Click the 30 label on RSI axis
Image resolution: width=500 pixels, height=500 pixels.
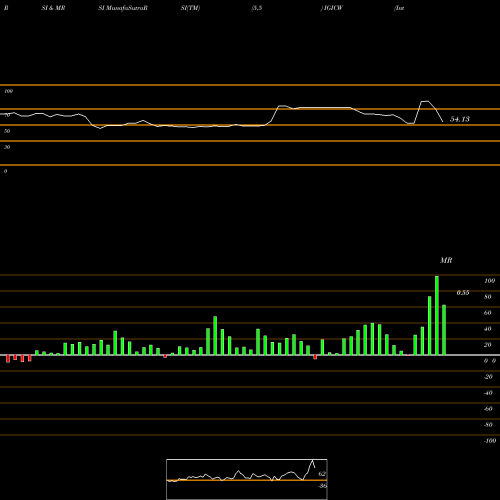point(7,147)
